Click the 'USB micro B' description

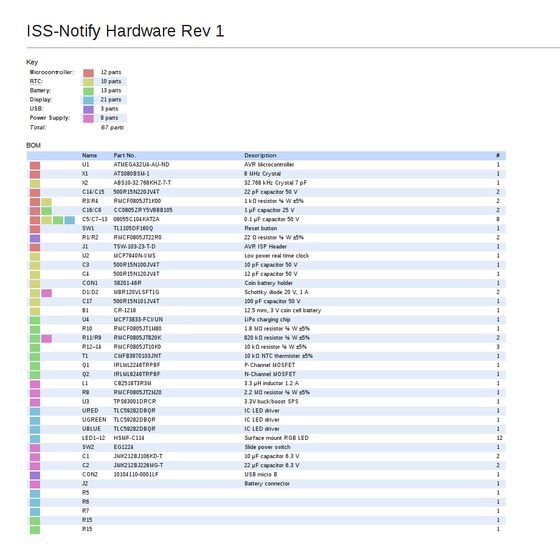[x=261, y=474]
